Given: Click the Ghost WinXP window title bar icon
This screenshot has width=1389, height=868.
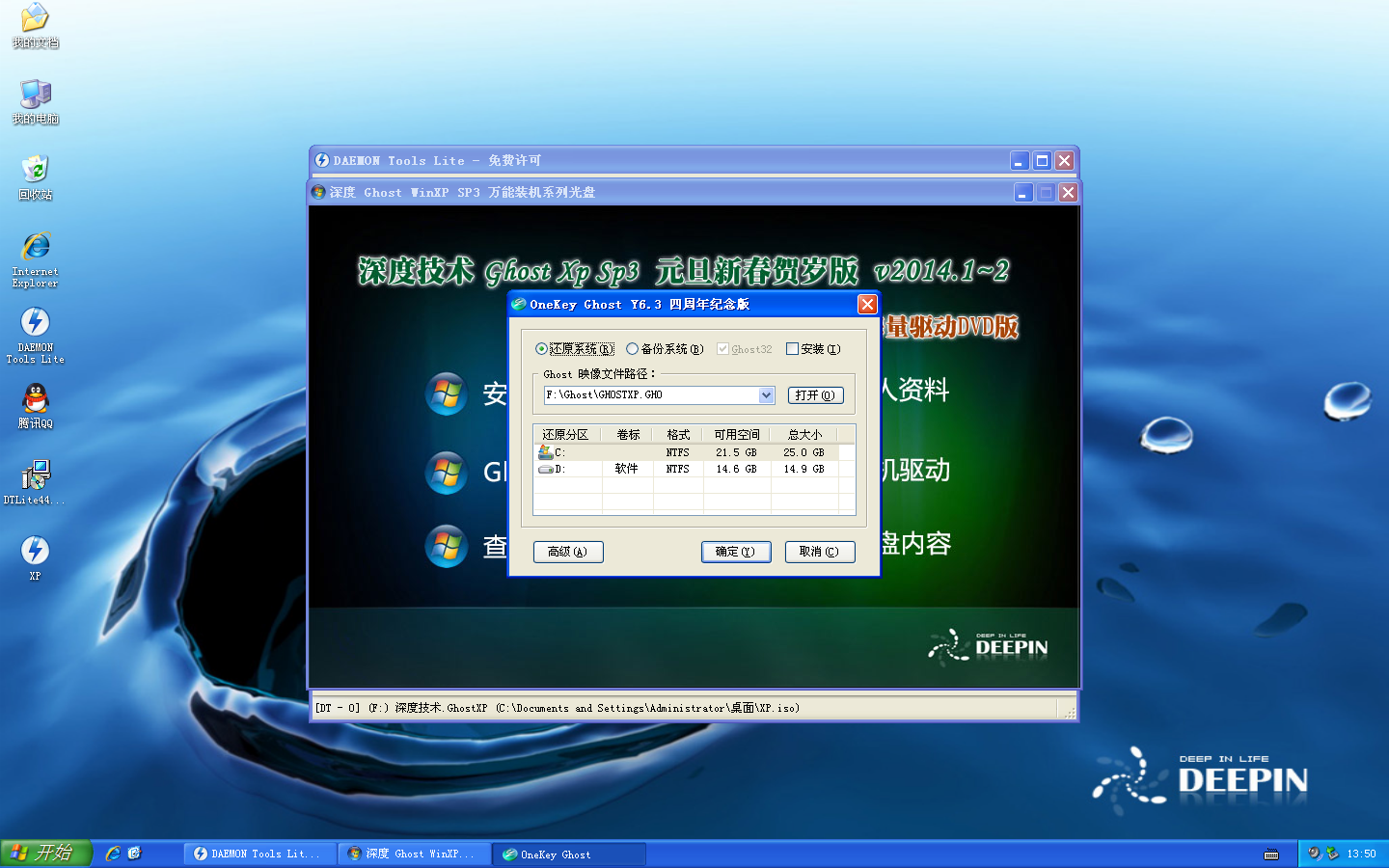Looking at the screenshot, I should pos(318,192).
